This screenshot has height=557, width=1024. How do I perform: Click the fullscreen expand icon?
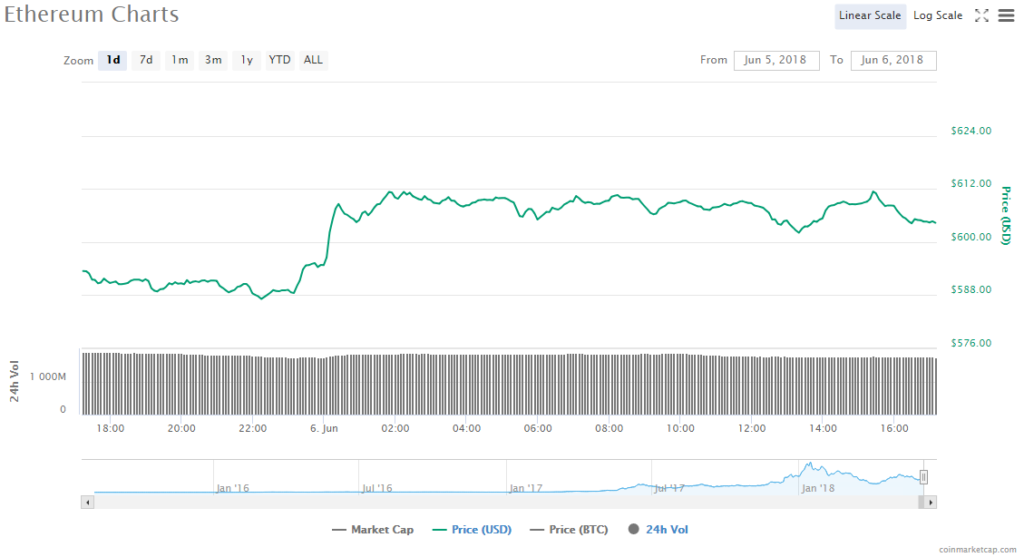981,15
